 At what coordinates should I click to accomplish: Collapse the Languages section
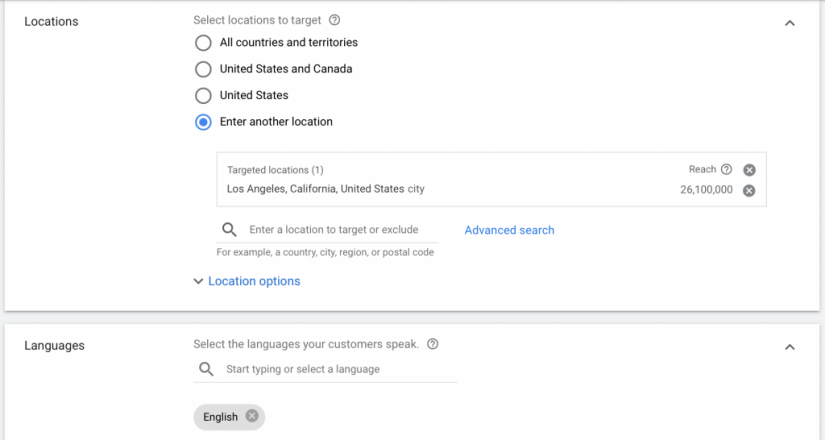[789, 347]
